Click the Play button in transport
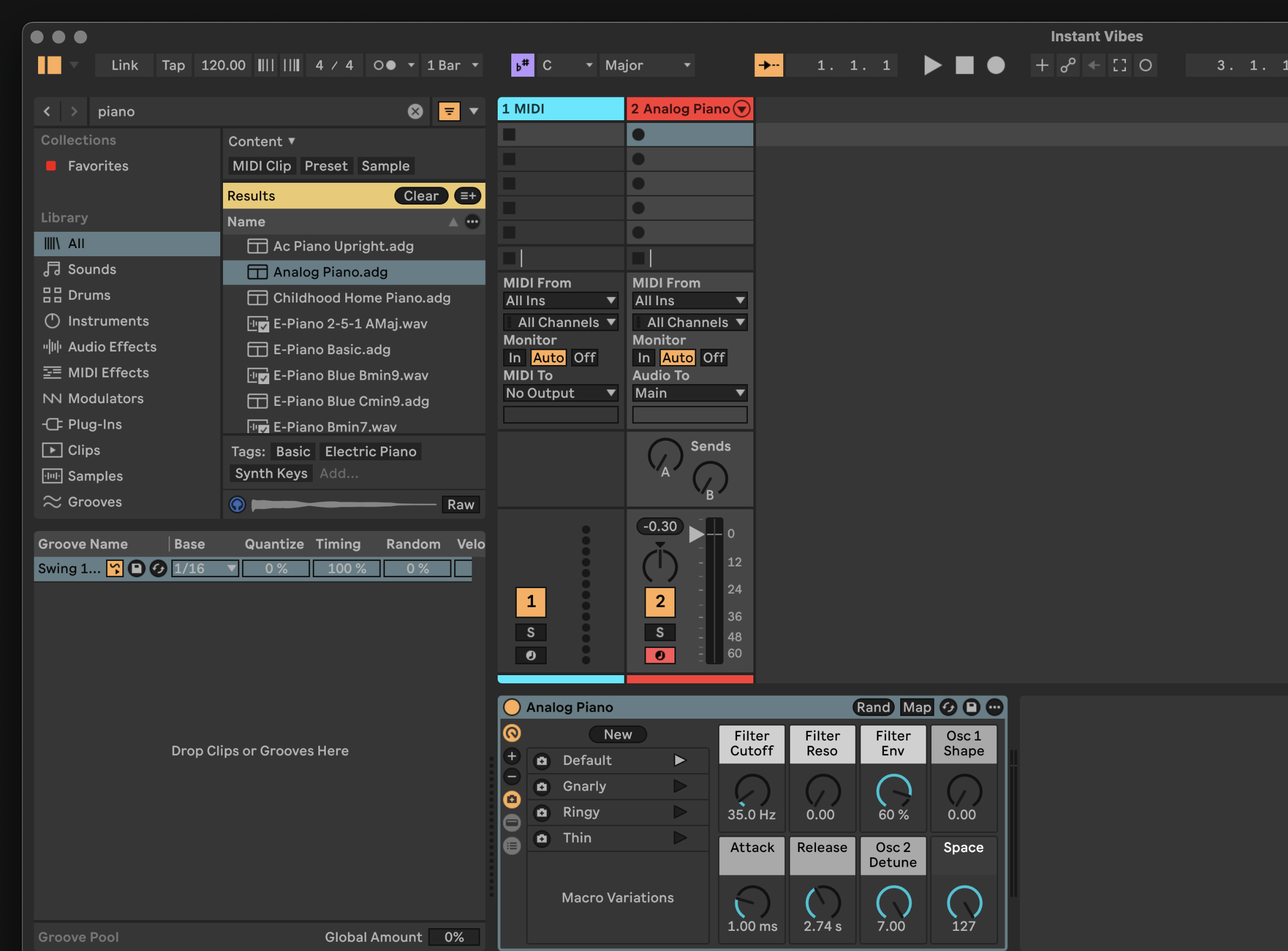Viewport: 1288px width, 951px height. (932, 65)
